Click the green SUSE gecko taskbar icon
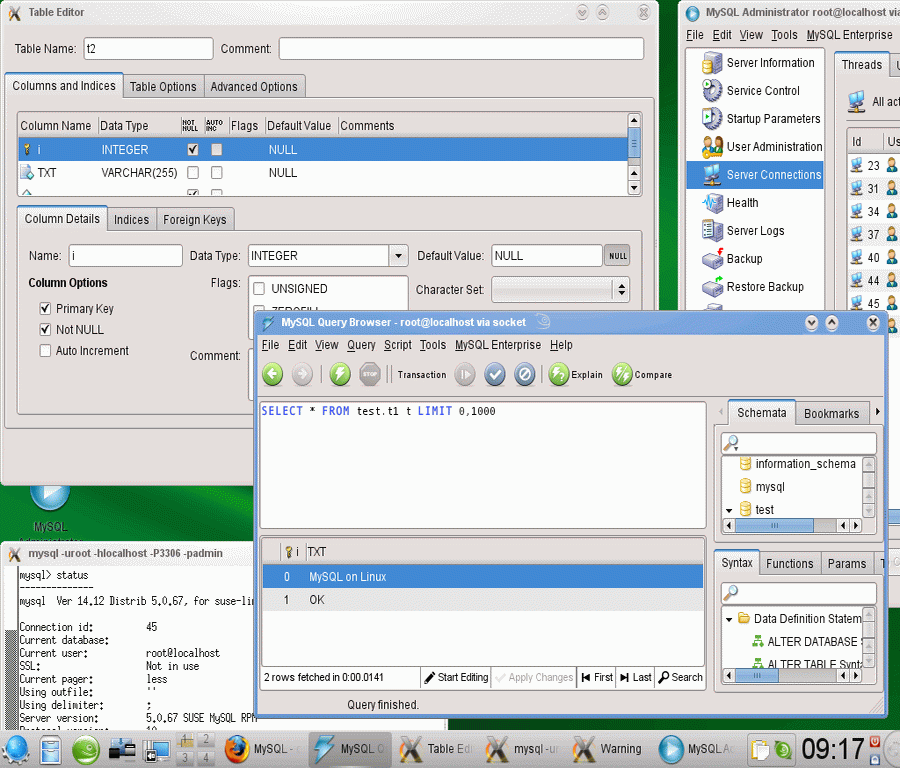The width and height of the screenshot is (900, 768). [86, 750]
